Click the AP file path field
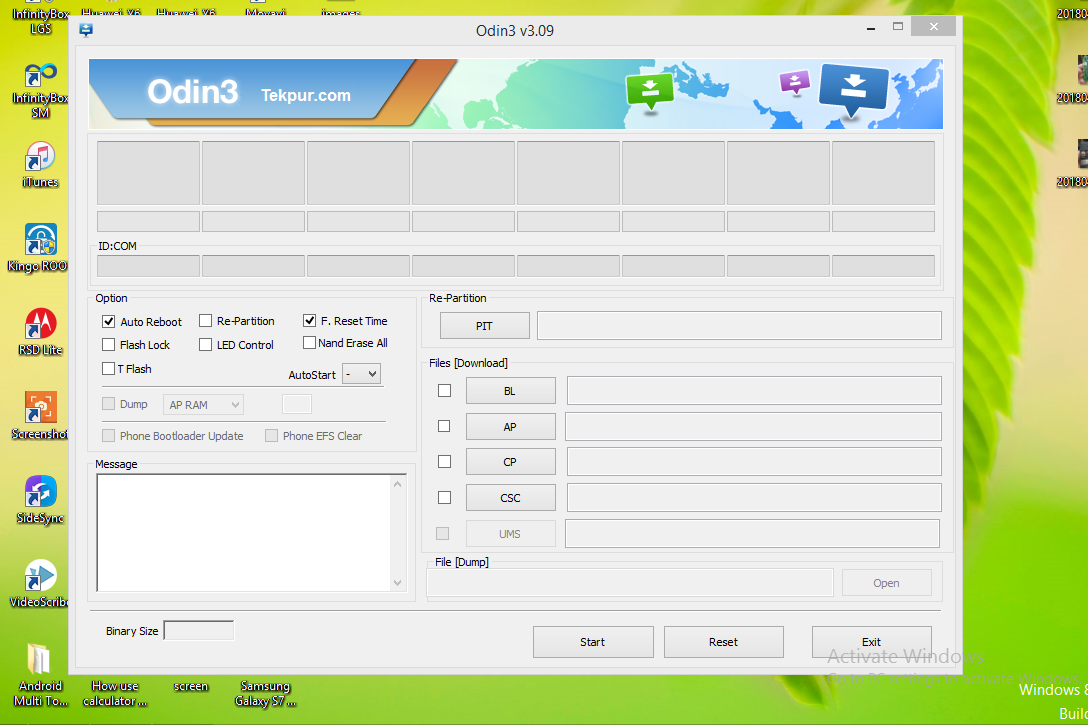The height and width of the screenshot is (725, 1088). (753, 427)
